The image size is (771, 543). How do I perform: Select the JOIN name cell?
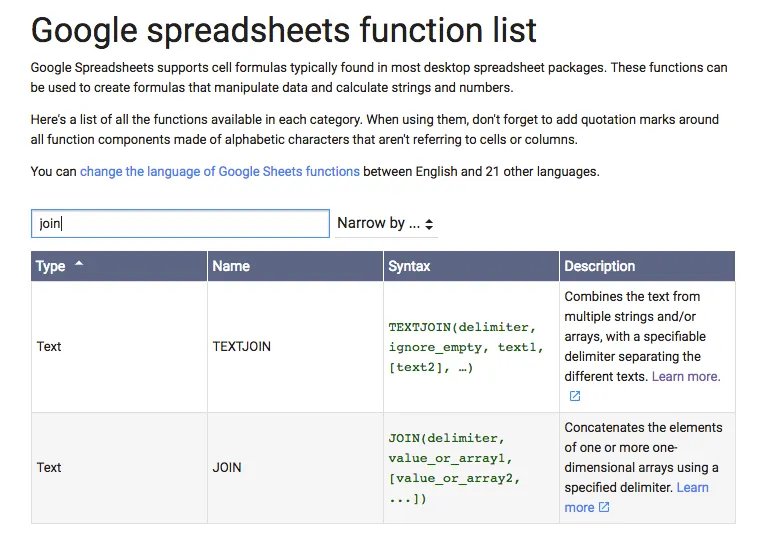pos(295,468)
